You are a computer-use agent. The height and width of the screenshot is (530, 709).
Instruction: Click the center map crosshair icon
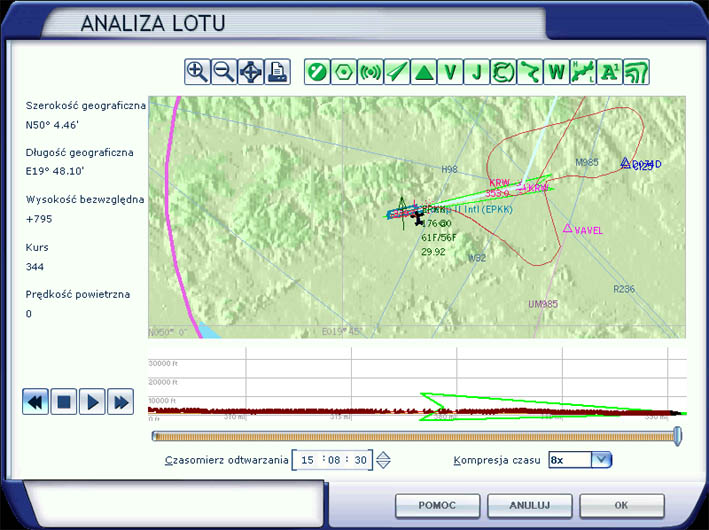[250, 71]
